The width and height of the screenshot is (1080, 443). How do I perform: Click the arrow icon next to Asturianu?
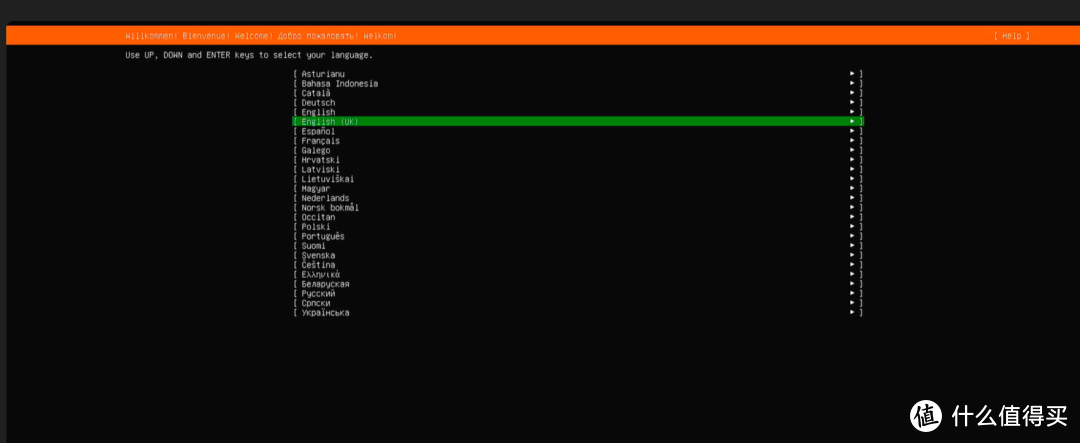(853, 74)
